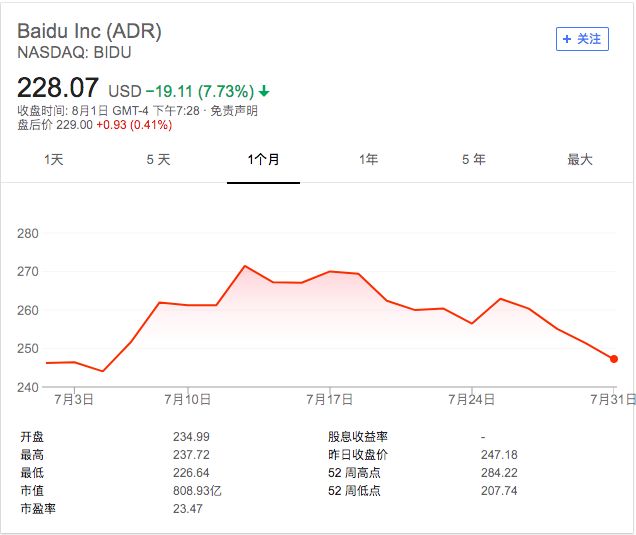Switch to the 最大 tab
The height and width of the screenshot is (535, 636).
(x=580, y=160)
